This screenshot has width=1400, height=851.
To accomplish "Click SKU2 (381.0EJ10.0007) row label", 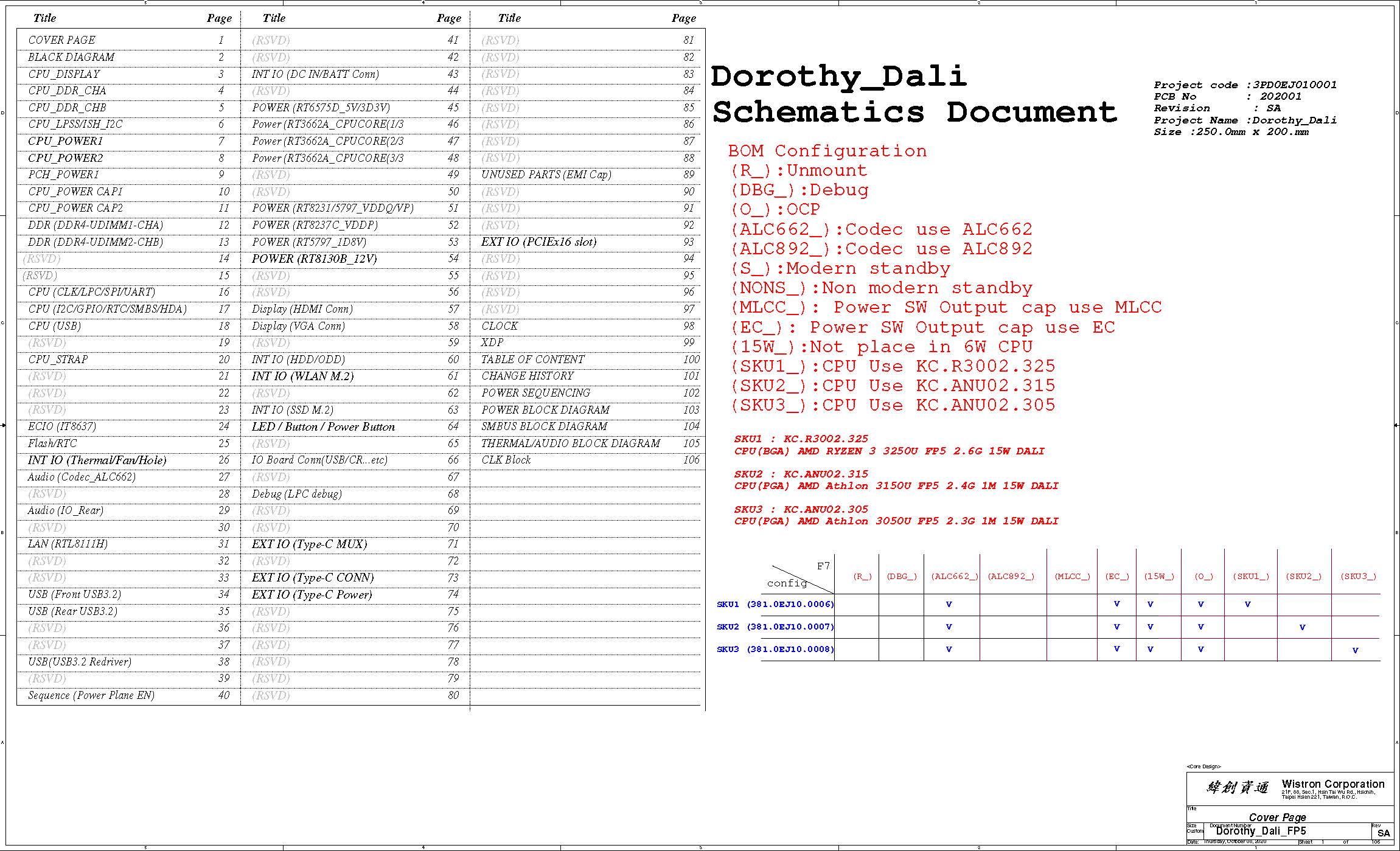I will pos(776,627).
